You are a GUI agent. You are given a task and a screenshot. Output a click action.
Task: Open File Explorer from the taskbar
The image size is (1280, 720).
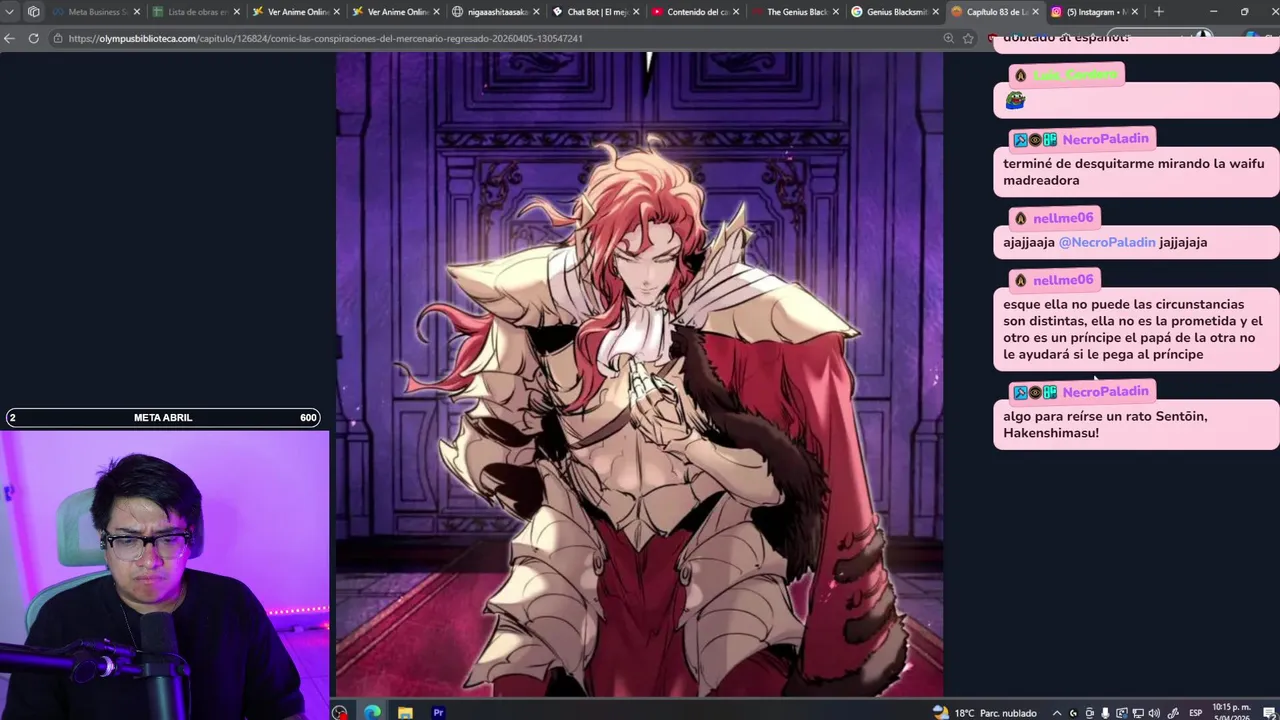coord(405,713)
